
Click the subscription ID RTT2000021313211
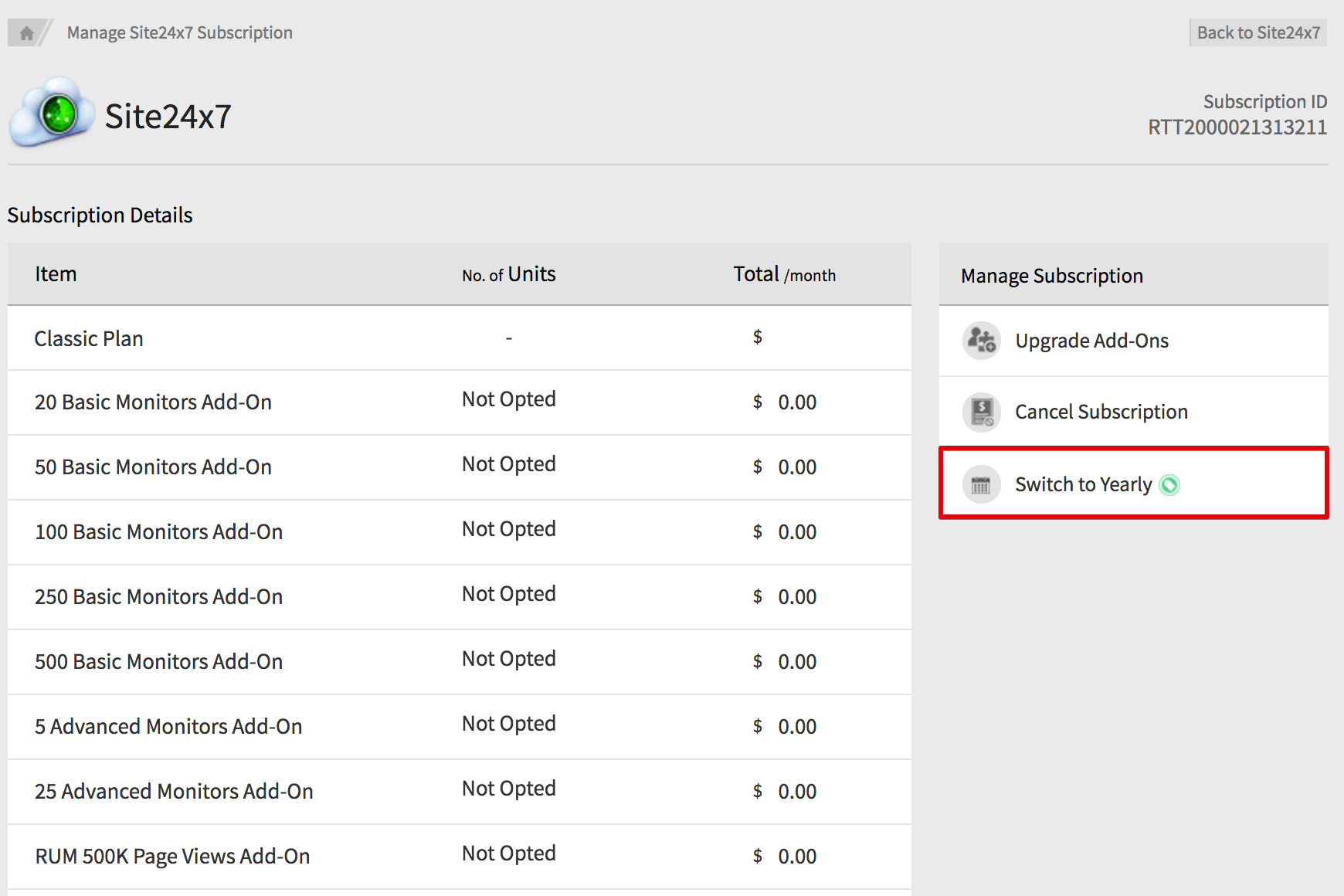(1237, 127)
